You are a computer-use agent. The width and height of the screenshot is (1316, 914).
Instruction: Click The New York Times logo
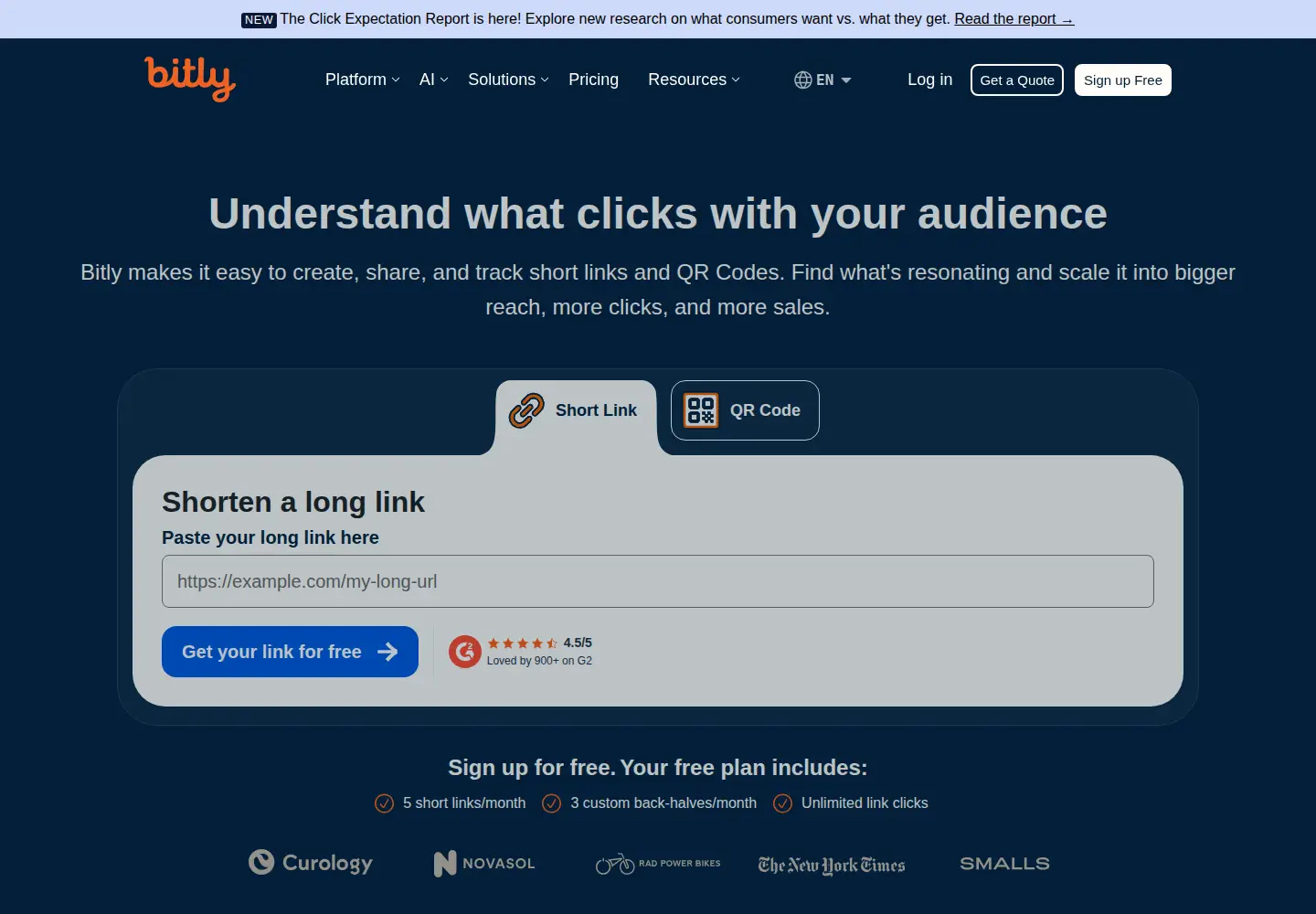[x=832, y=866]
